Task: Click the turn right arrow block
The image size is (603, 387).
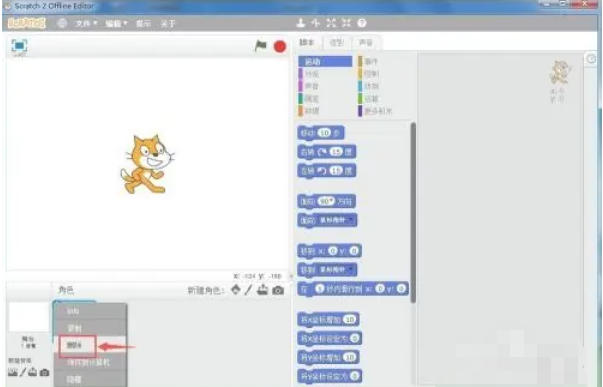Action: 326,152
